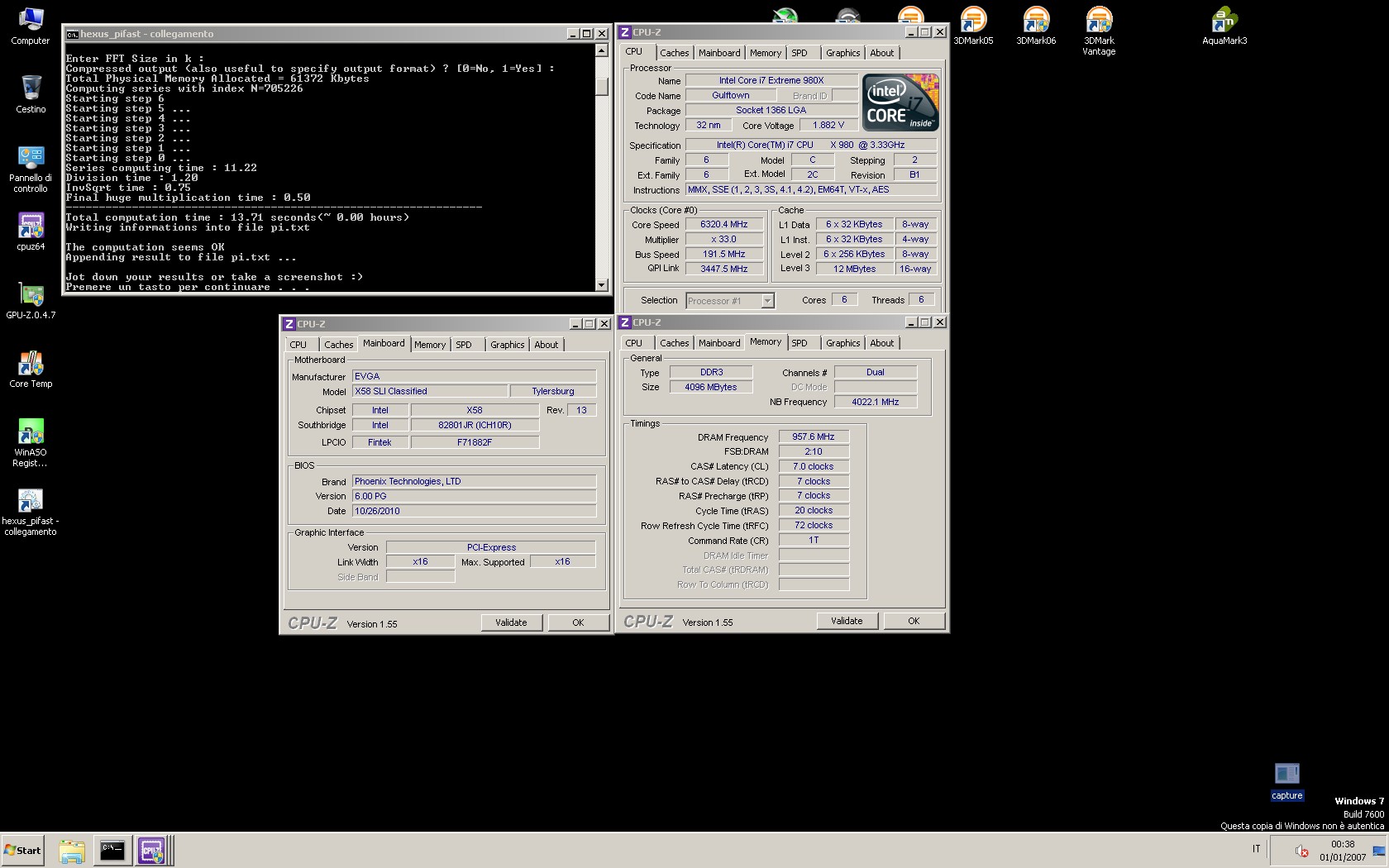Open the Computer desktop icon
1389x868 pixels.
click(x=30, y=26)
